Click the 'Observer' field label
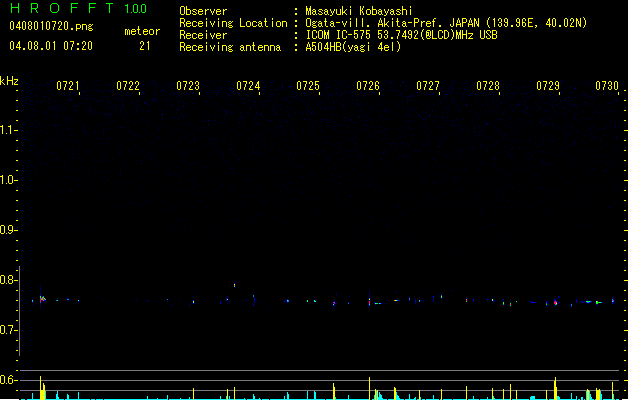629x400 pixels. coord(203,11)
